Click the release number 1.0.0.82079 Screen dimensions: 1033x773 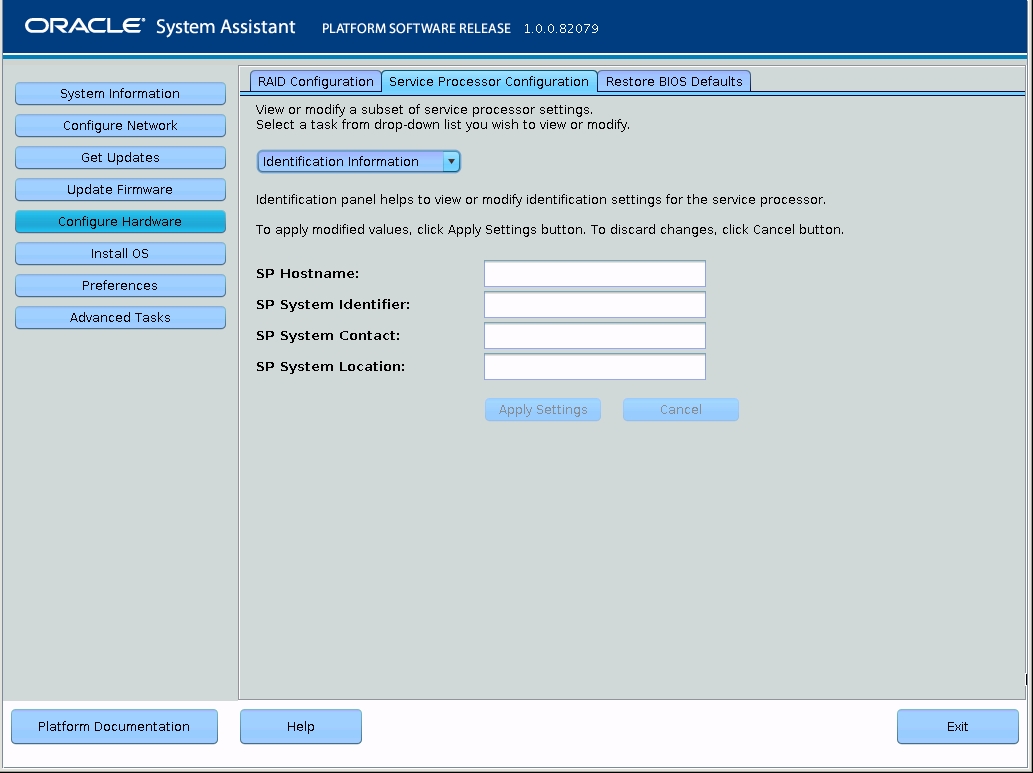click(561, 28)
